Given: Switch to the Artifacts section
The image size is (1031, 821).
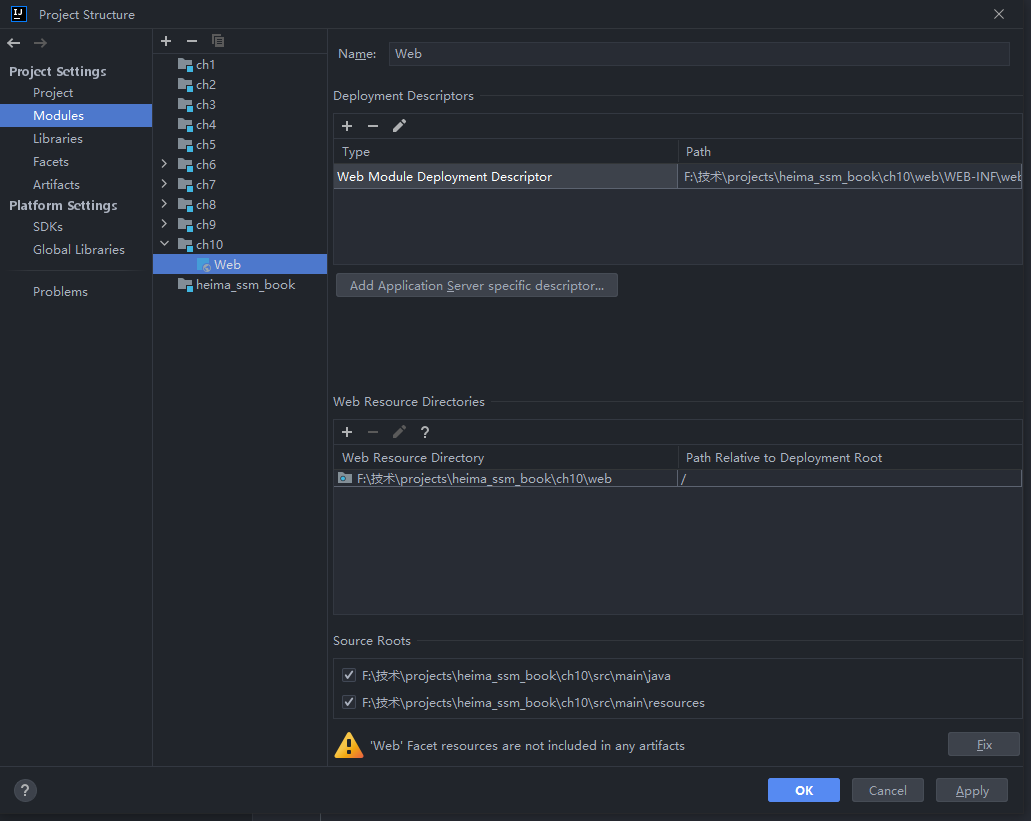Looking at the screenshot, I should (56, 185).
